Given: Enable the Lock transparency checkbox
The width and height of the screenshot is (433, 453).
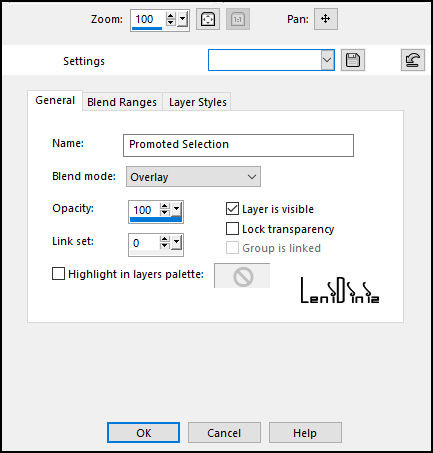Looking at the screenshot, I should [x=232, y=229].
